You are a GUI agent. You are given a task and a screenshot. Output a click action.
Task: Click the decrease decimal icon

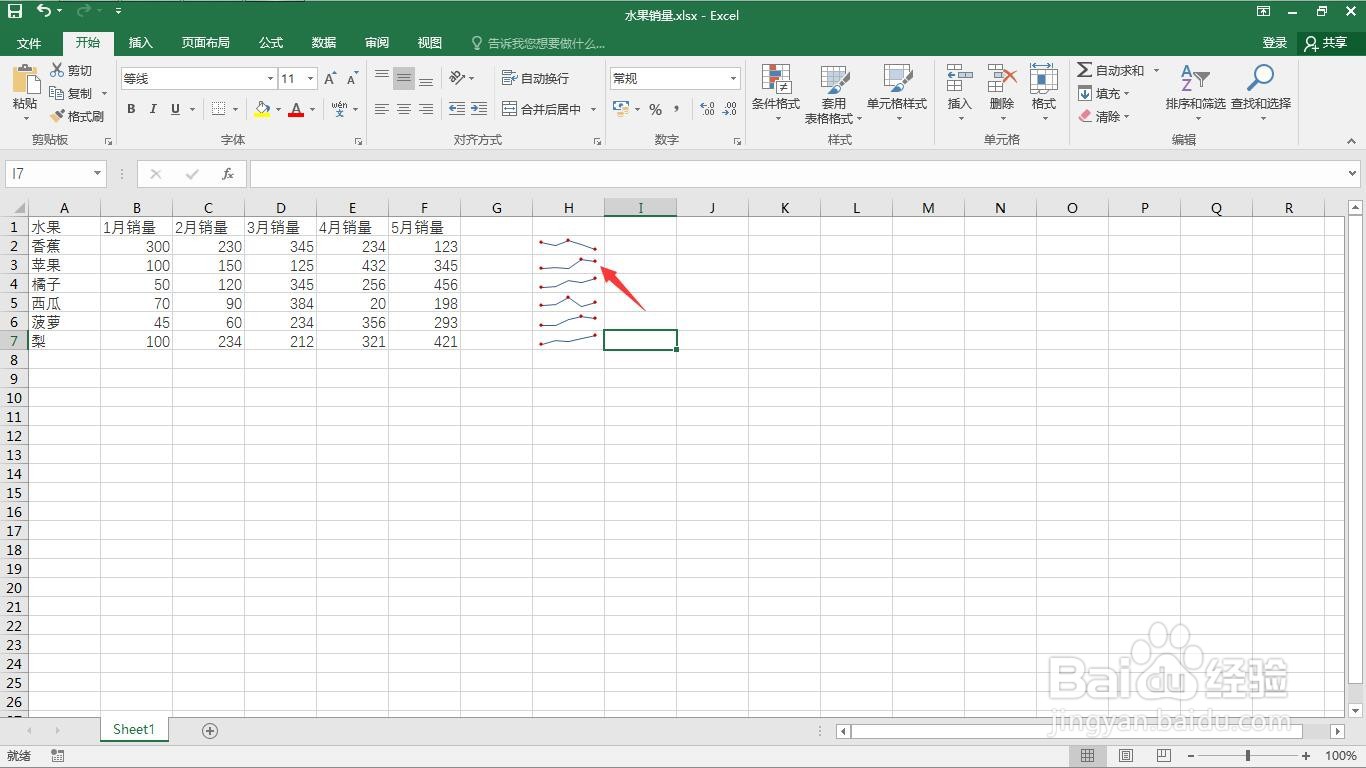click(x=731, y=109)
